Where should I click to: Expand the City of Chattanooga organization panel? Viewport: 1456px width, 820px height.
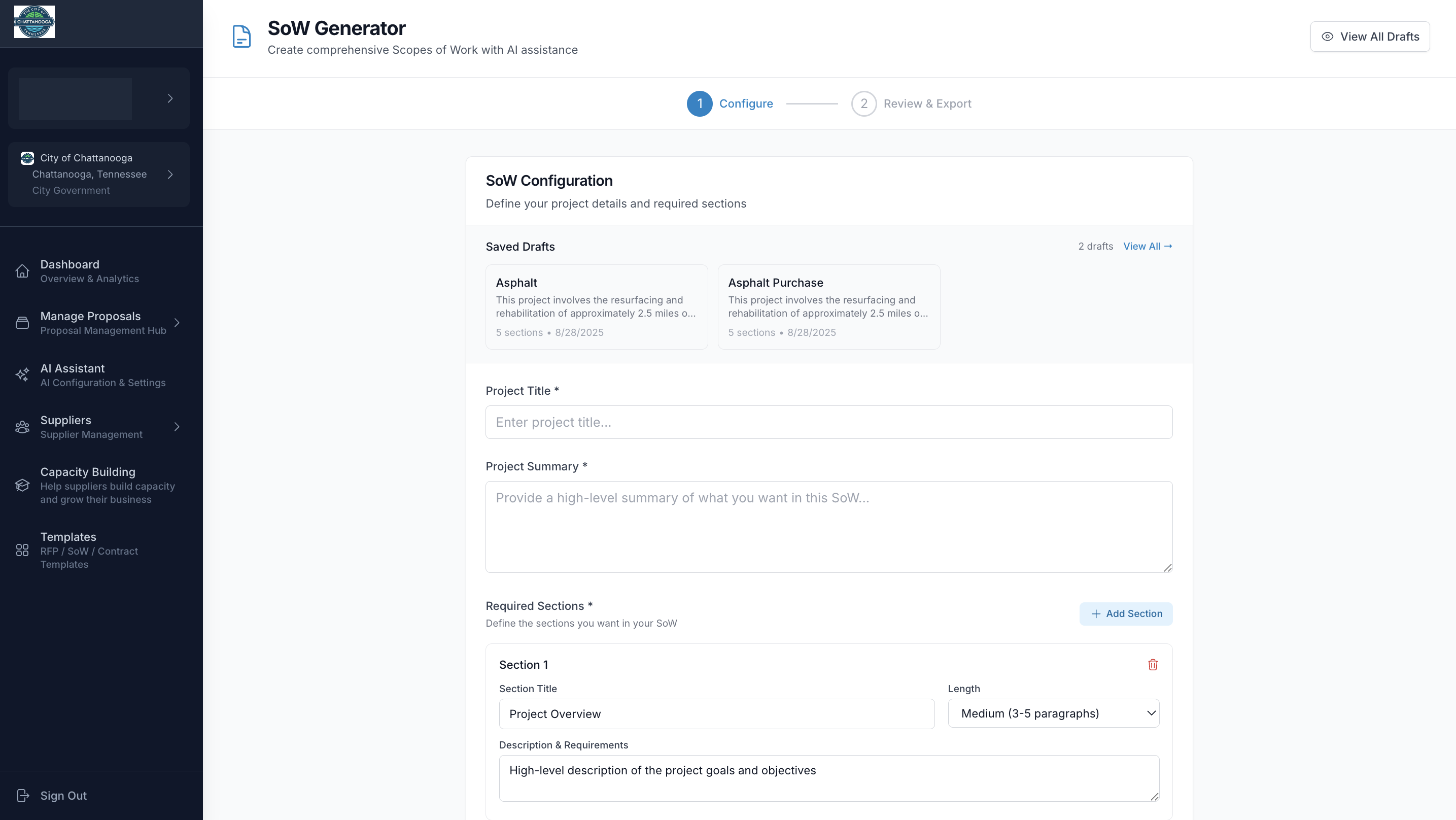[x=170, y=174]
